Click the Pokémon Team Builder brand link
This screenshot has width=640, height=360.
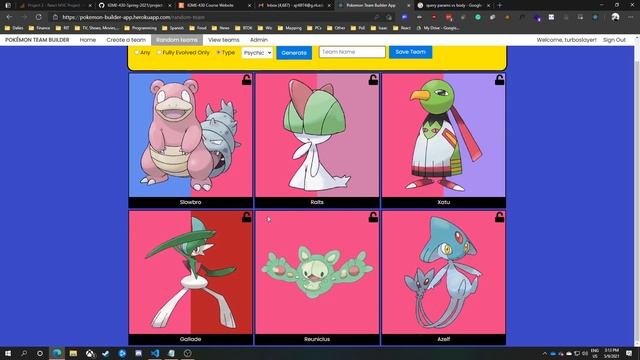(37, 40)
